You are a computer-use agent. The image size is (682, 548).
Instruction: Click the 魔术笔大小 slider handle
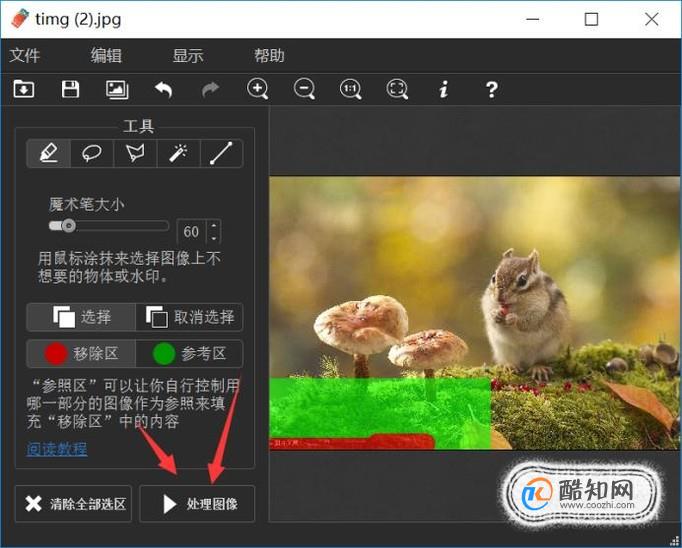[x=68, y=226]
